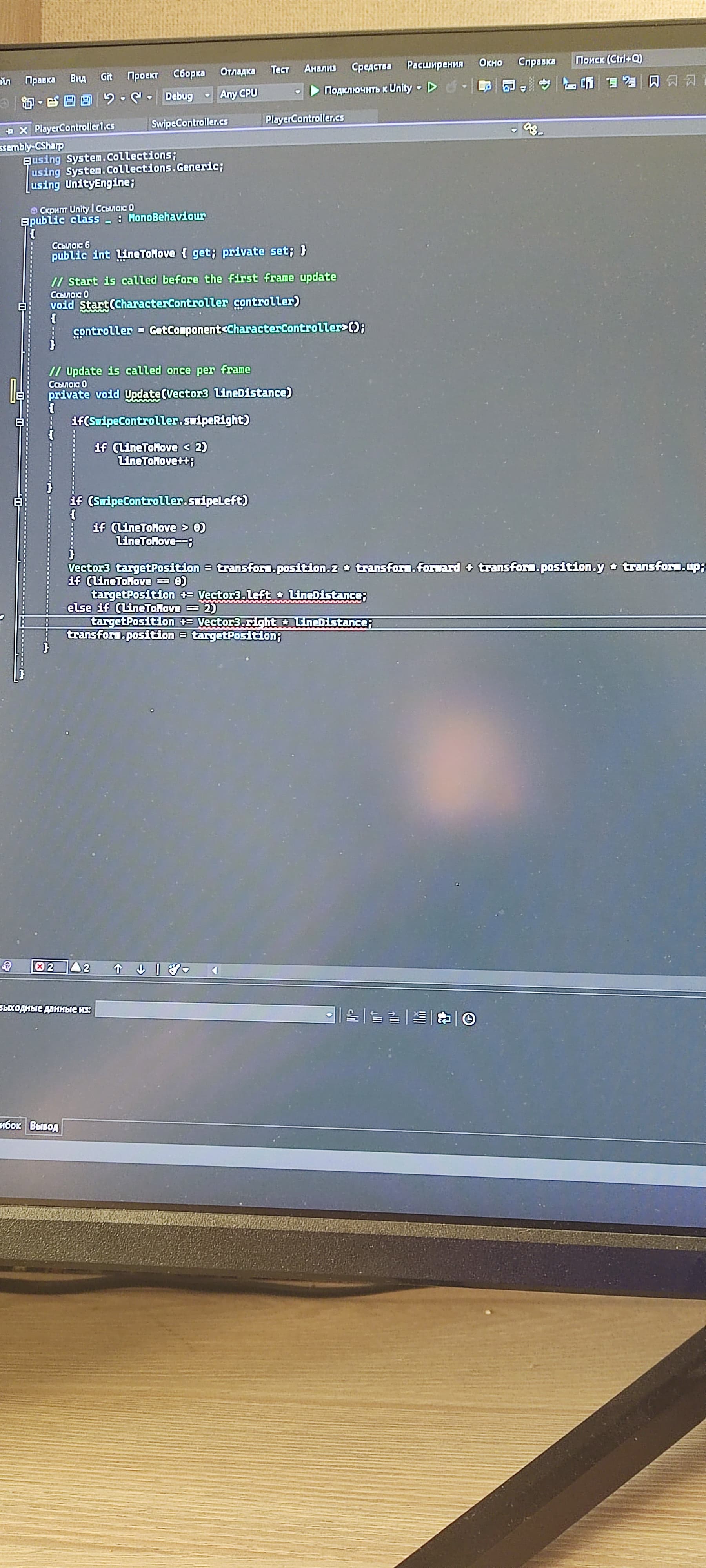This screenshot has width=706, height=1568.
Task: Collapse the public class block
Action: [x=25, y=222]
